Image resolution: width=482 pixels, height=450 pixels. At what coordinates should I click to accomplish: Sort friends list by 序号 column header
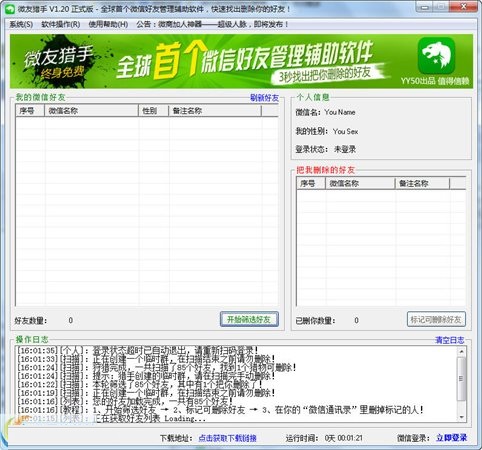[x=30, y=111]
